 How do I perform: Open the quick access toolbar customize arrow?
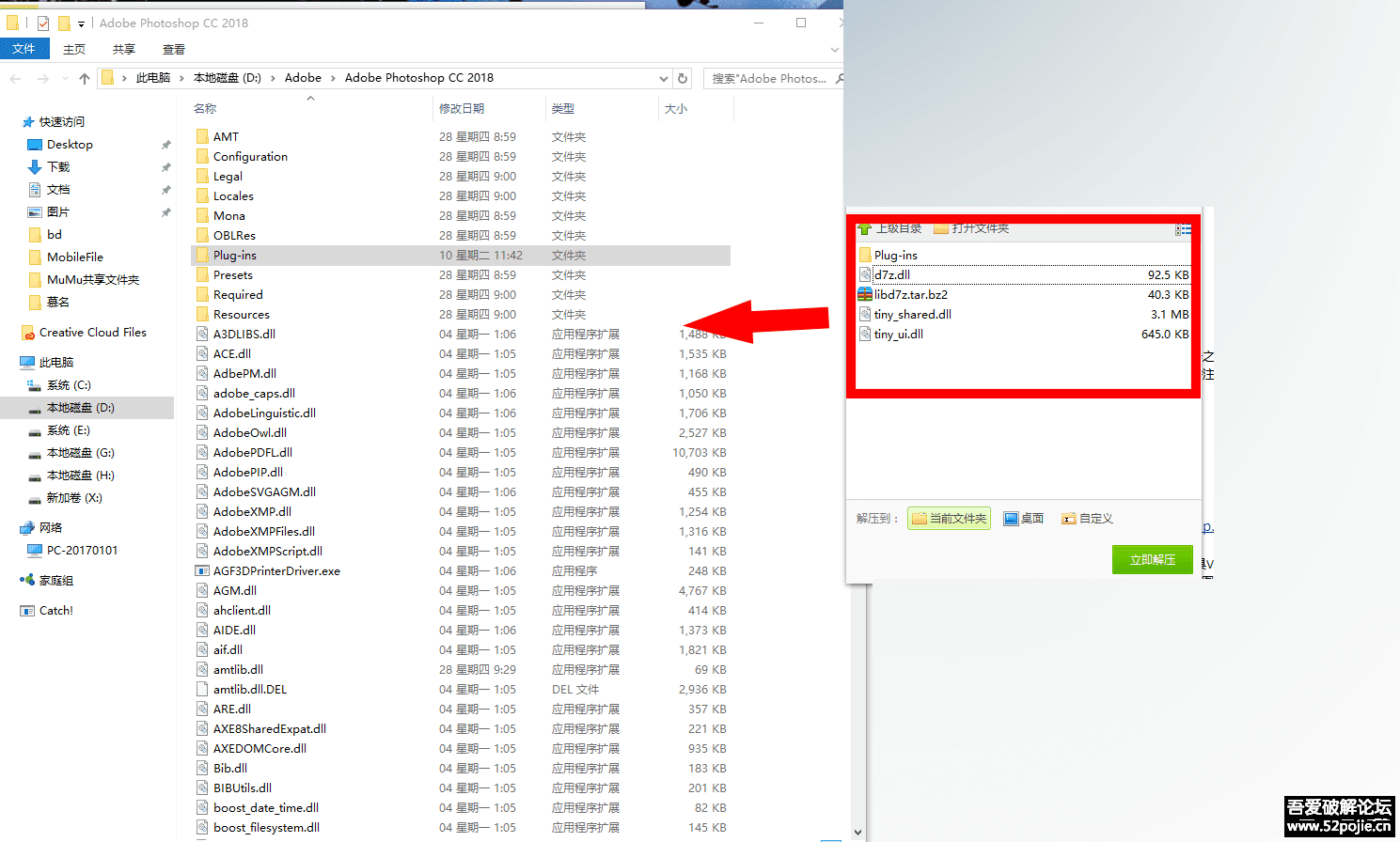tap(81, 23)
